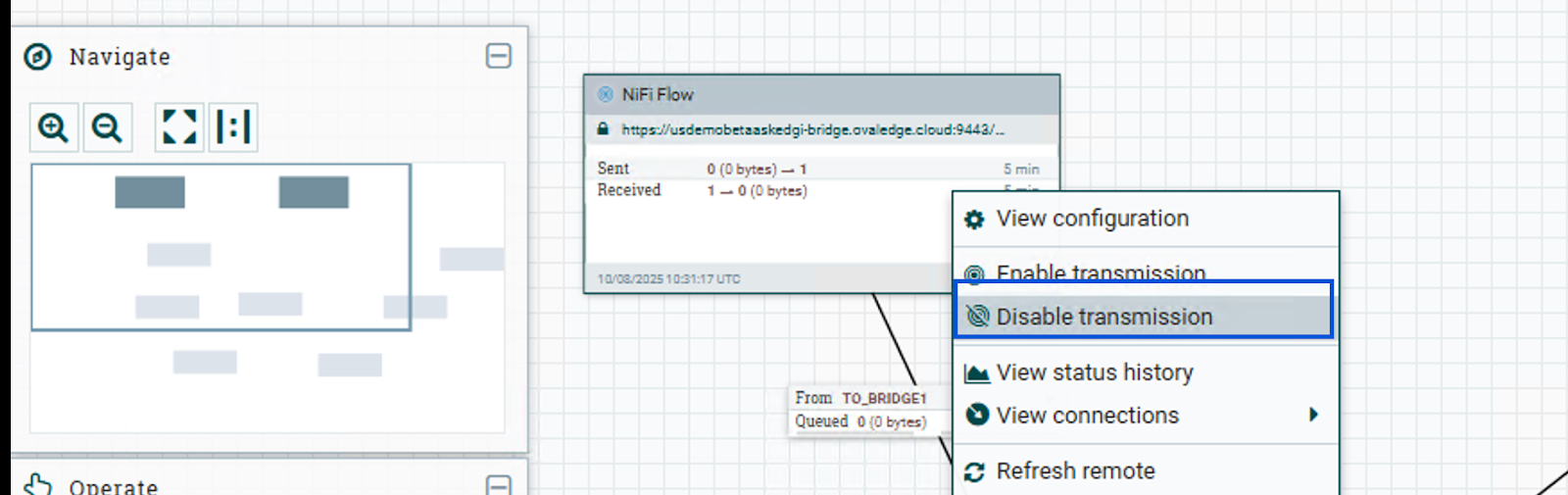The image size is (1568, 495).
Task: Click the zoom in magnifier icon
Action: pos(53,127)
